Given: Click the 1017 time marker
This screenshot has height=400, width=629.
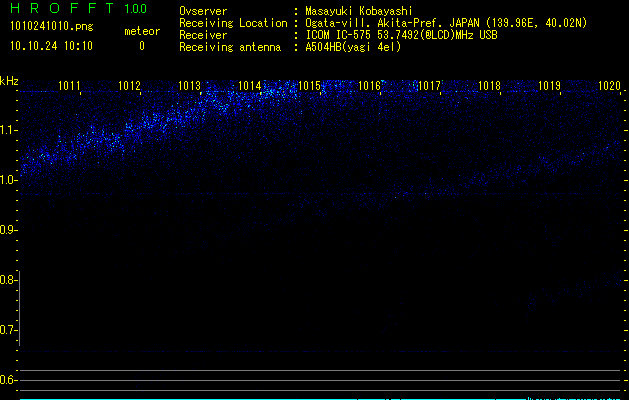Looking at the screenshot, I should 429,86.
